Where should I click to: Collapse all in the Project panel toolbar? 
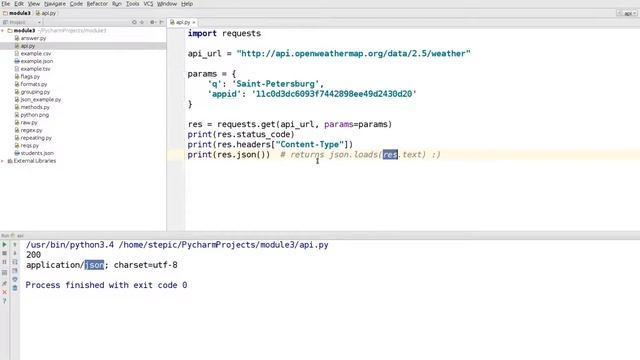(x=142, y=22)
